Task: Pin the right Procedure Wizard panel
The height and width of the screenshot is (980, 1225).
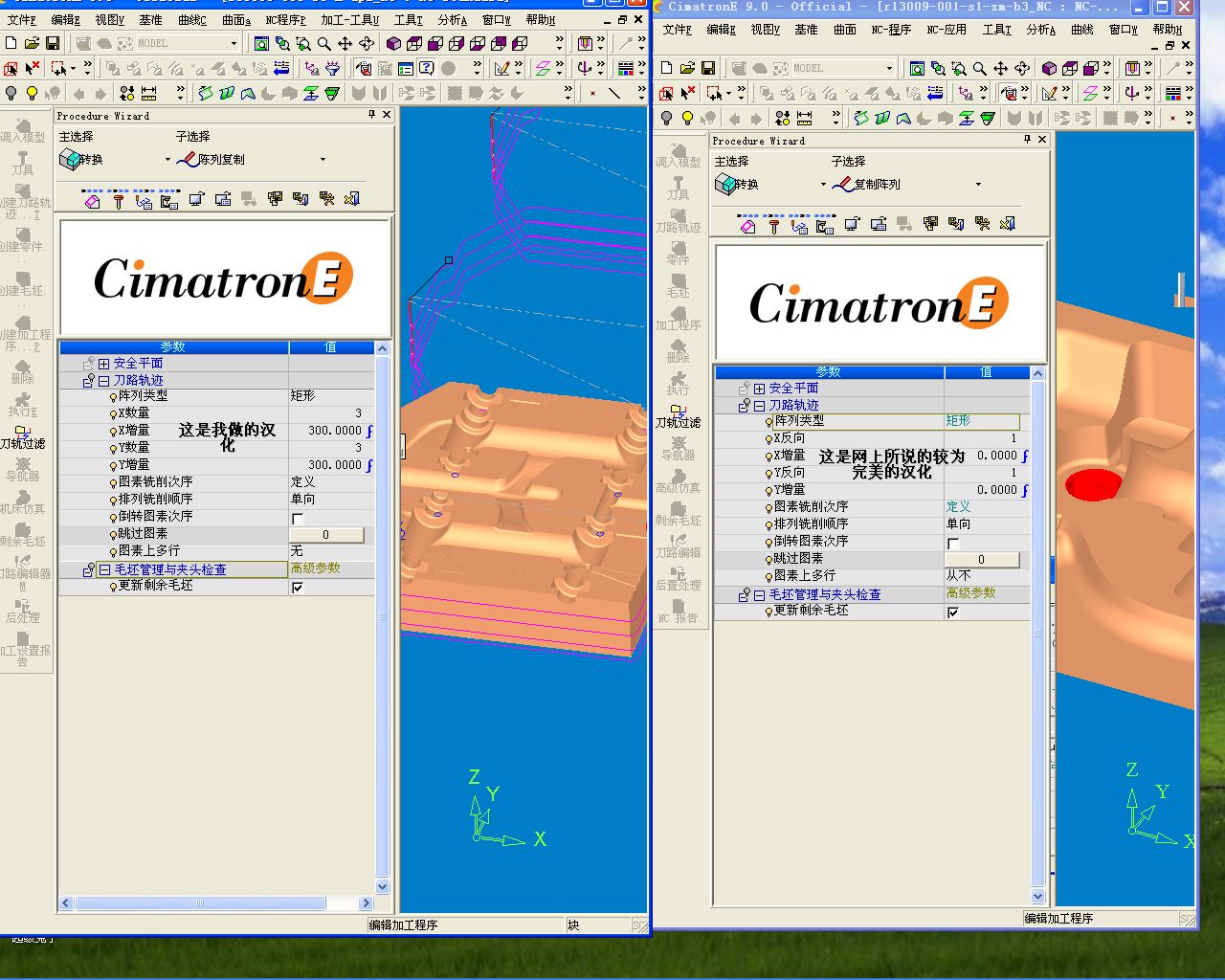Action: (x=1027, y=140)
